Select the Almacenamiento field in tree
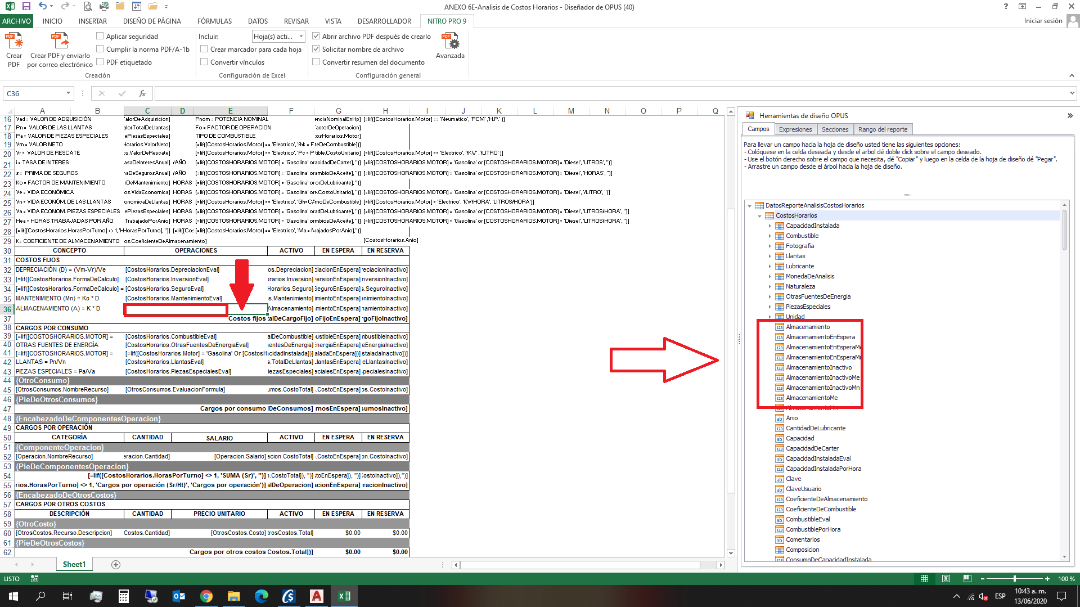Screen dimensions: 1080x607 pyautogui.click(x=805, y=326)
